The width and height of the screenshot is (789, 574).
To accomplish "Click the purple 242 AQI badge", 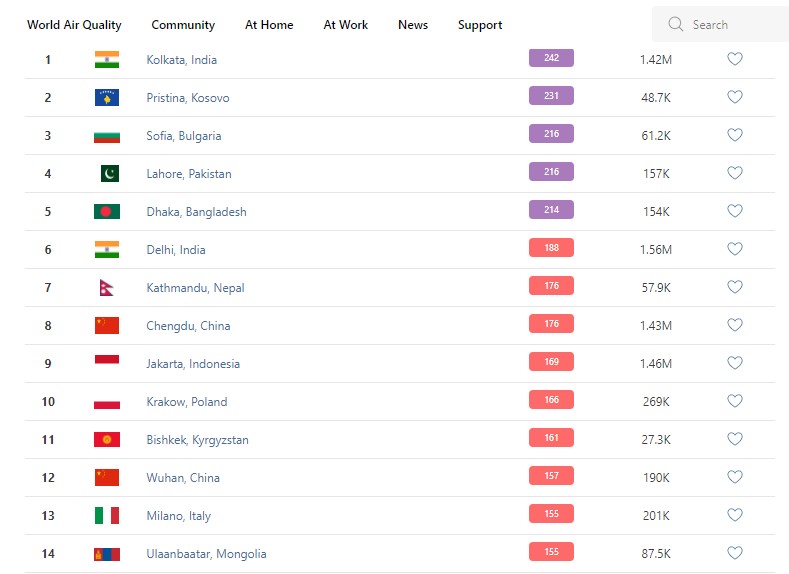I will tap(551, 58).
